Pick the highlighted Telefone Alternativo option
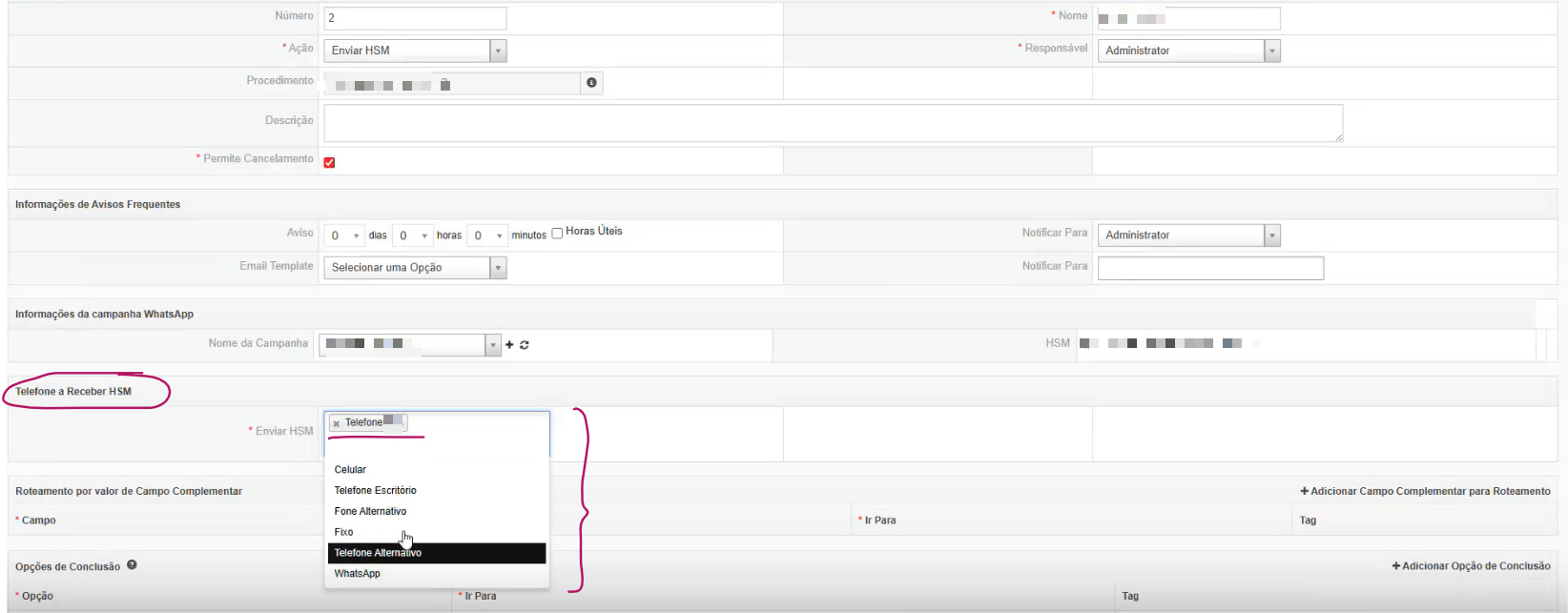The width and height of the screenshot is (1568, 613). click(378, 553)
